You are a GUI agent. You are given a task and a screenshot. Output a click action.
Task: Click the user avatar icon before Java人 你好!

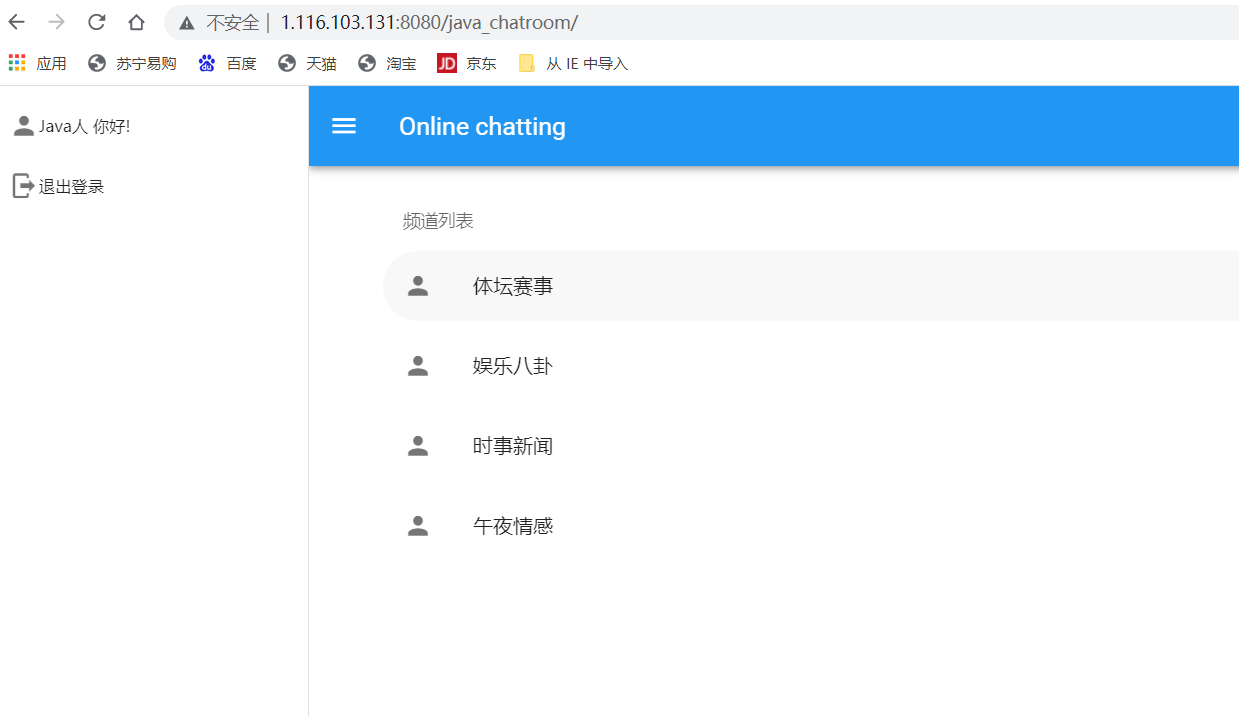coord(22,124)
